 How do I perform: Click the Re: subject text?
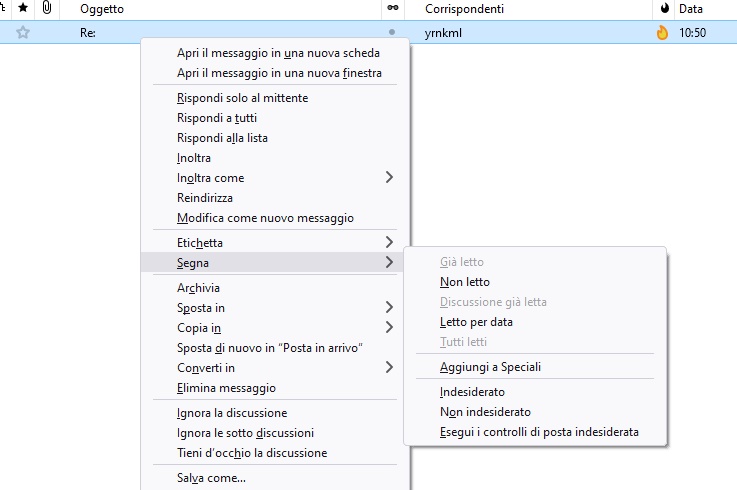pos(88,32)
